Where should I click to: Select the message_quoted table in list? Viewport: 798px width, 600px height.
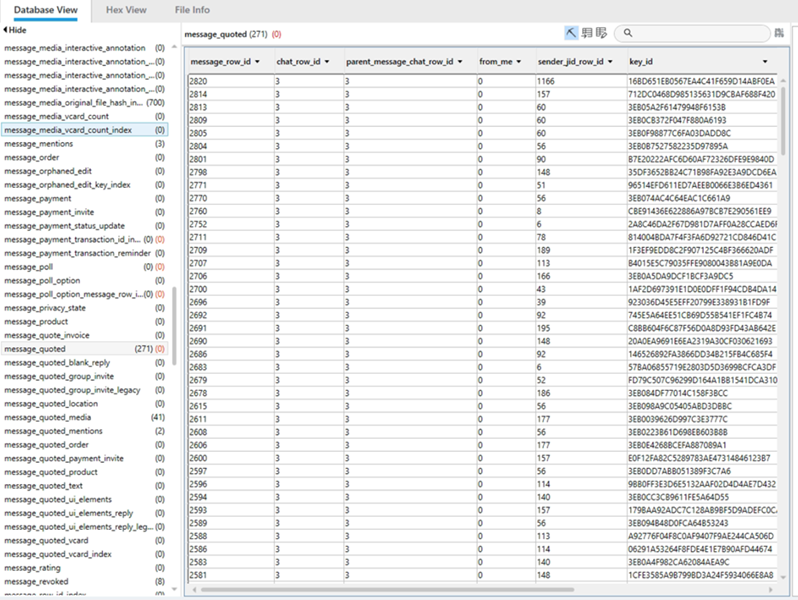coord(84,349)
